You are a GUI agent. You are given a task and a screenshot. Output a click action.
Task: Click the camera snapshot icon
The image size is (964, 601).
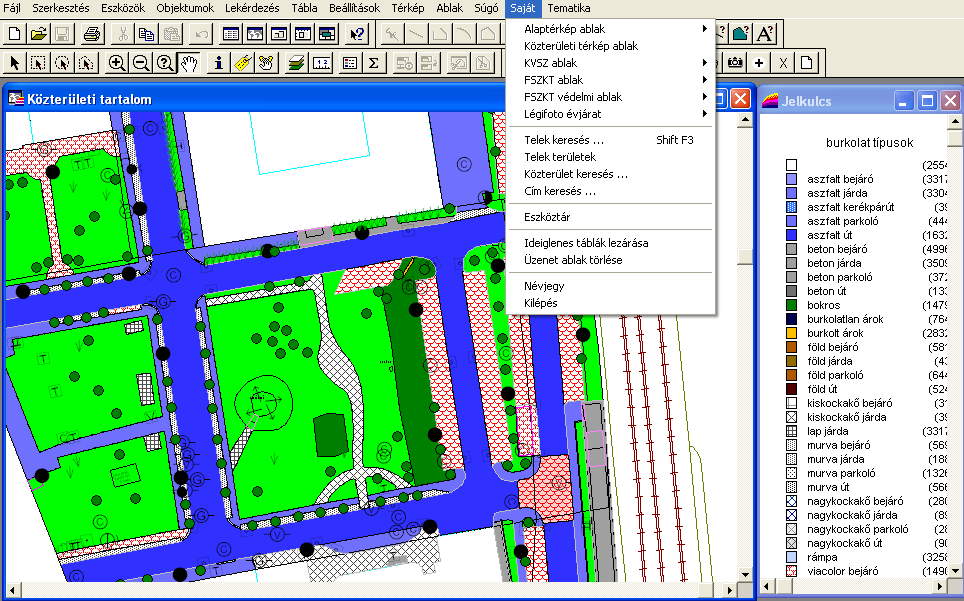pos(735,63)
